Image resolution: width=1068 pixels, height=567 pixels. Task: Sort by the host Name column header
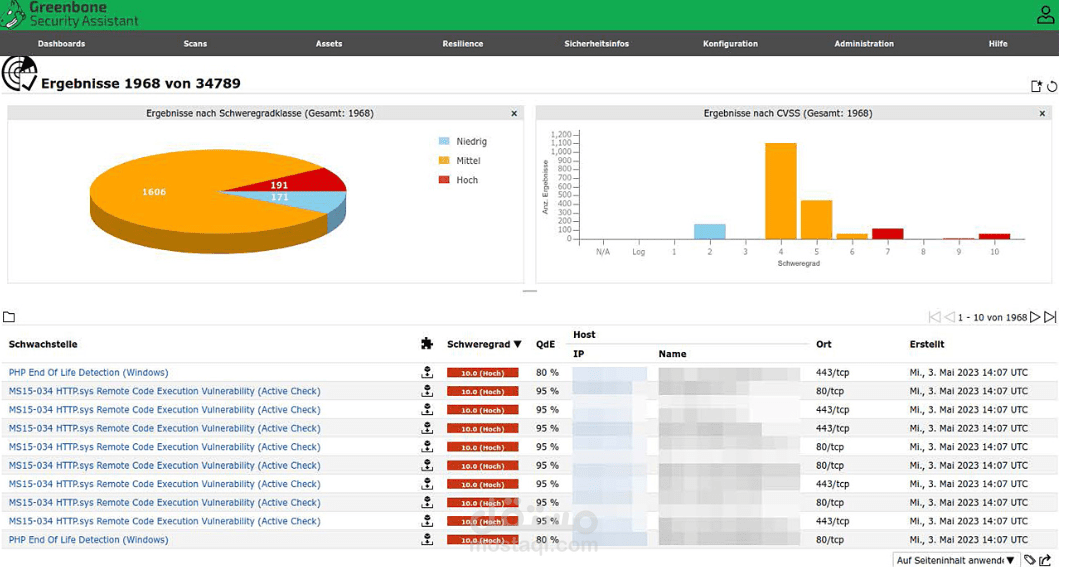click(672, 354)
